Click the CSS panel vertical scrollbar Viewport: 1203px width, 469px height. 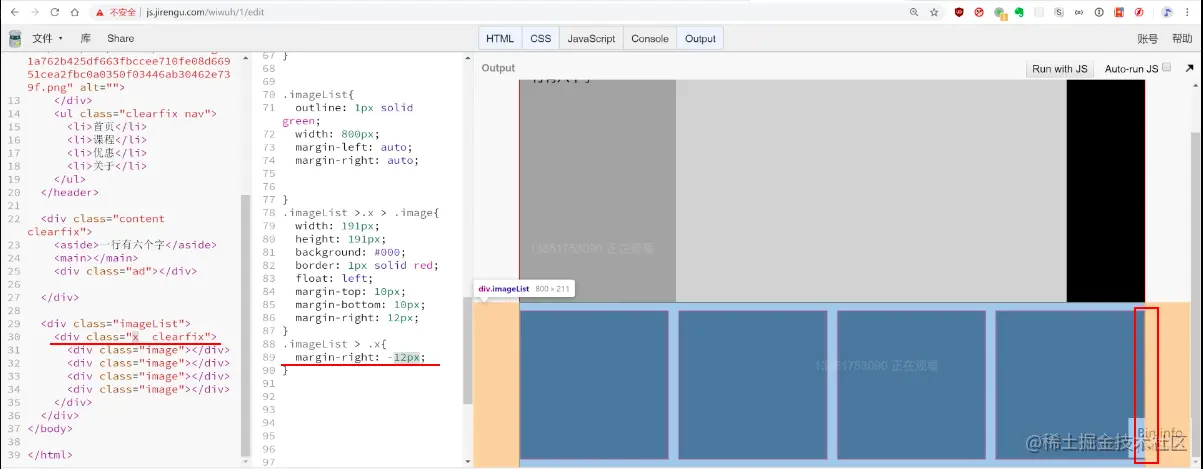(467, 350)
